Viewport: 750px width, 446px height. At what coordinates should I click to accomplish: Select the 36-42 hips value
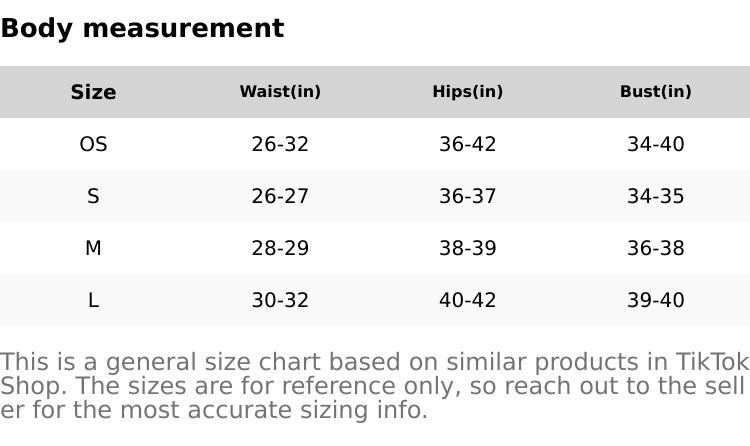[467, 145]
